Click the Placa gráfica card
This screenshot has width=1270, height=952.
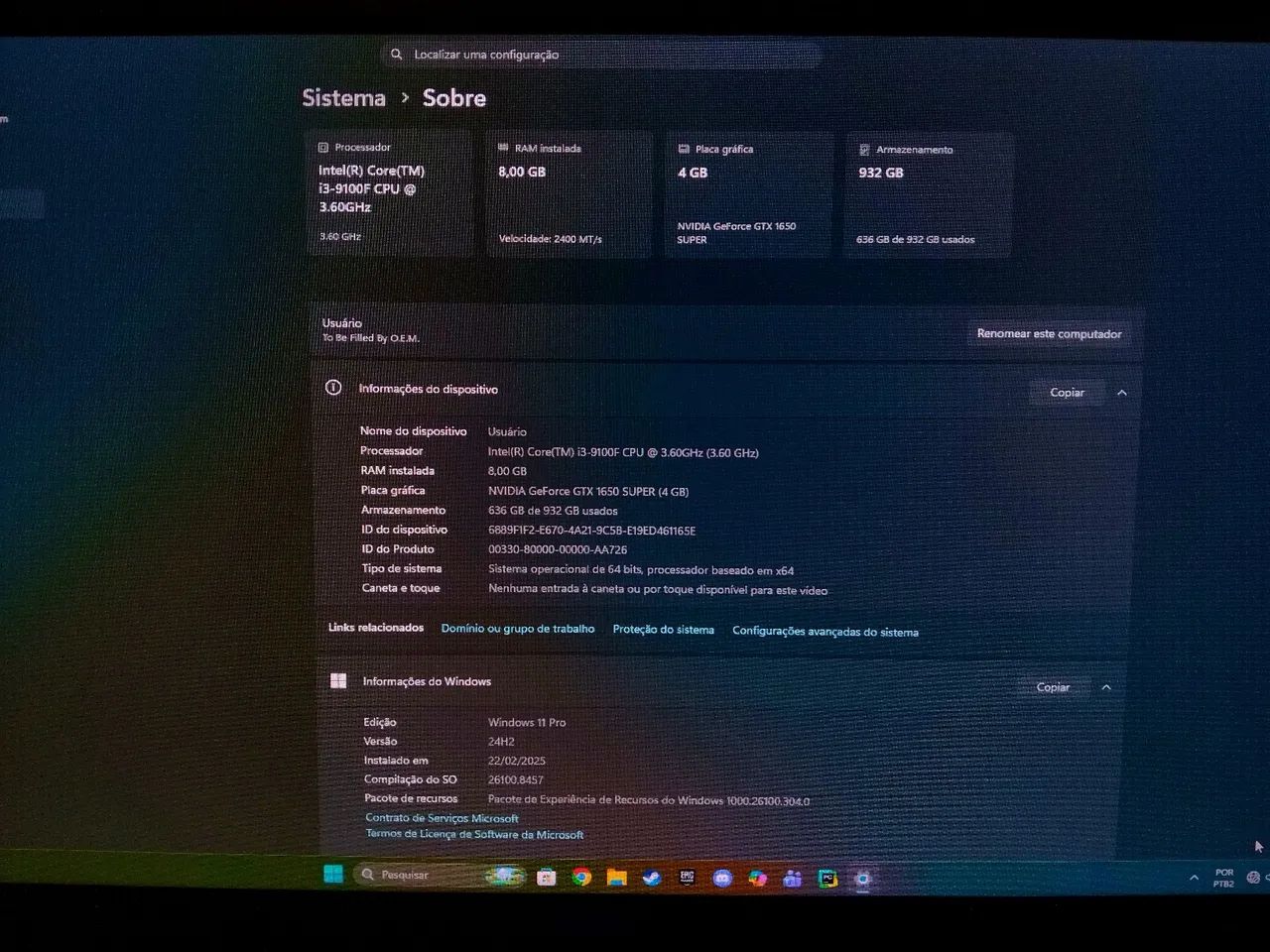[x=749, y=194]
